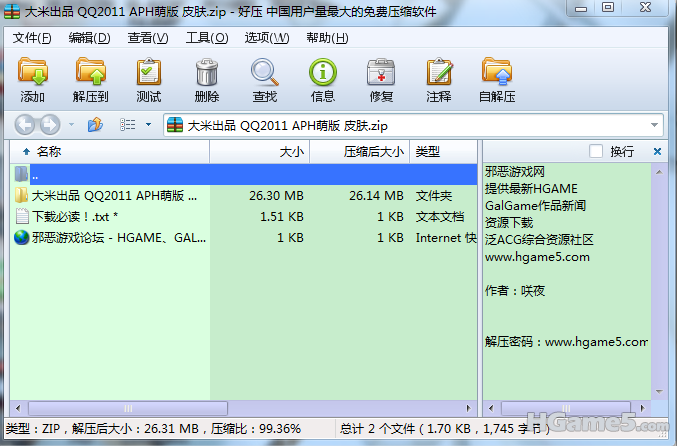Toggle the 换行 word-wrap checkbox
Image resolution: width=677 pixels, height=446 pixels.
click(x=597, y=151)
